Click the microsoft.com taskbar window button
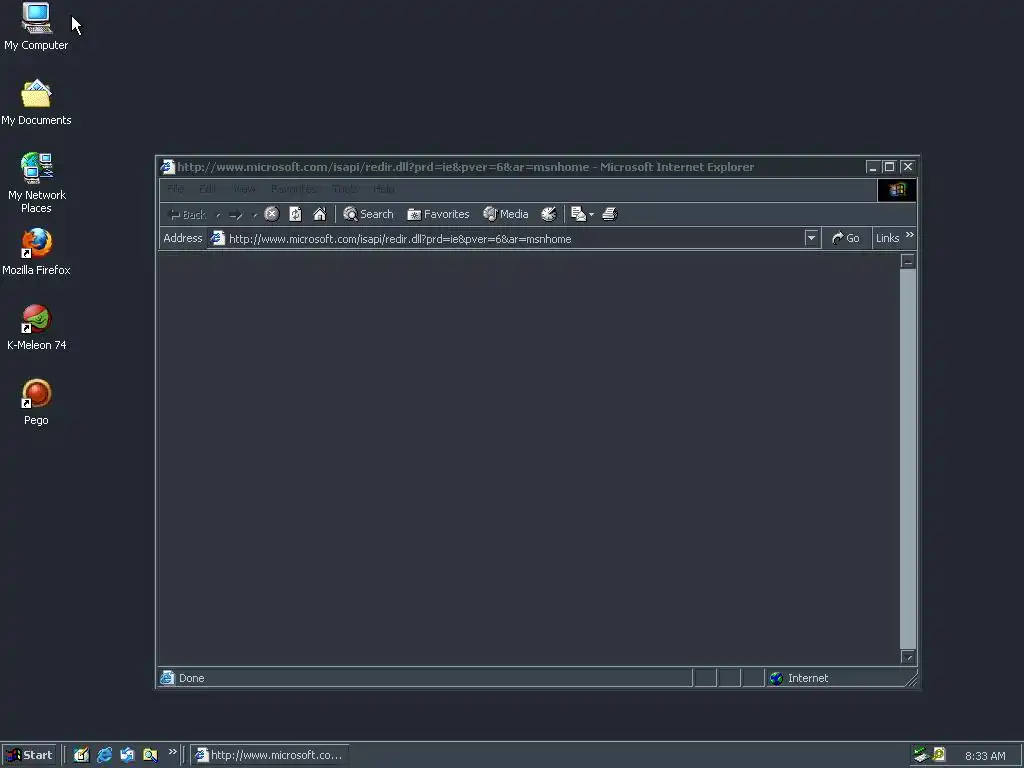The image size is (1024, 768). pyautogui.click(x=270, y=756)
